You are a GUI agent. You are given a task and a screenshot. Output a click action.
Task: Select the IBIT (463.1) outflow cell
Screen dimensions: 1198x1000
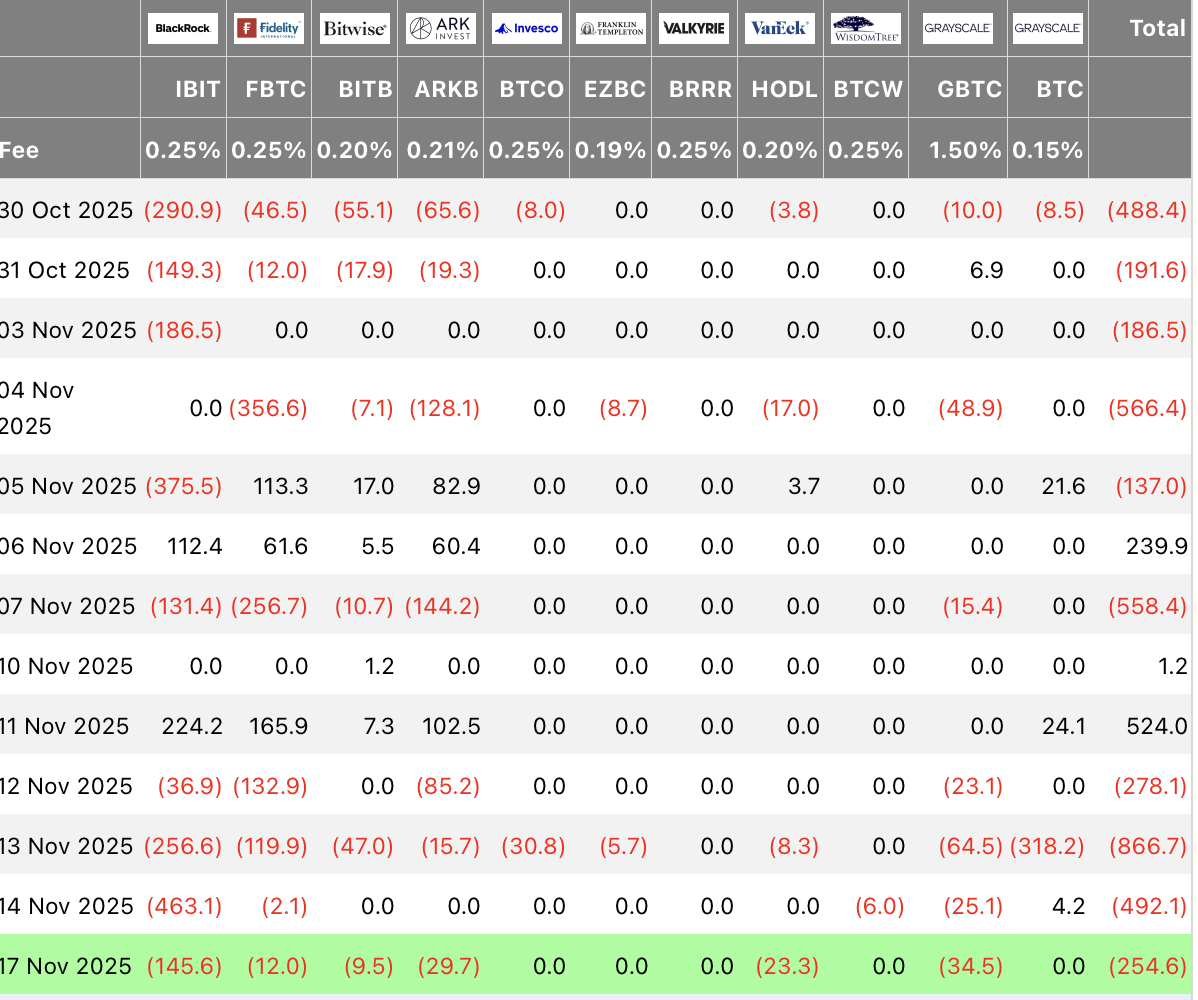click(185, 906)
